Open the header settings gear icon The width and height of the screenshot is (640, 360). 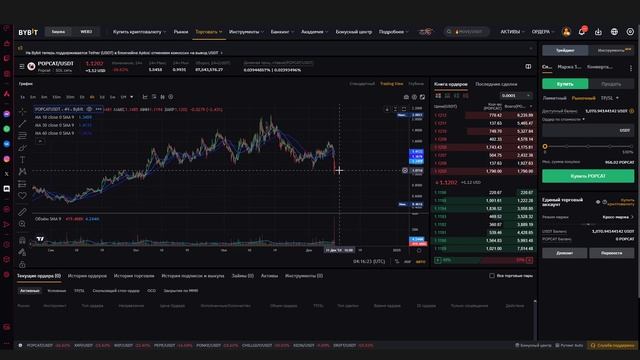[x=630, y=31]
